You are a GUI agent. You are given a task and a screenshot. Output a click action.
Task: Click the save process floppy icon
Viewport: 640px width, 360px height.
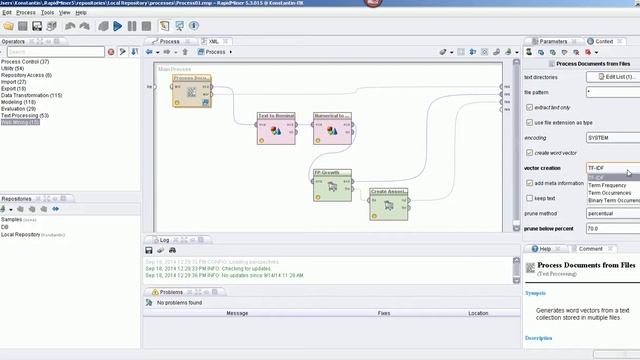tap(37, 26)
